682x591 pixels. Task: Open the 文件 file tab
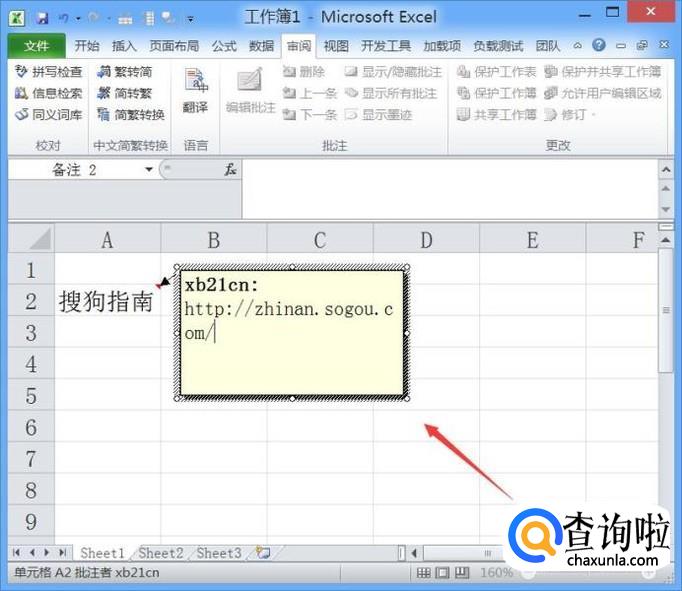coord(37,46)
